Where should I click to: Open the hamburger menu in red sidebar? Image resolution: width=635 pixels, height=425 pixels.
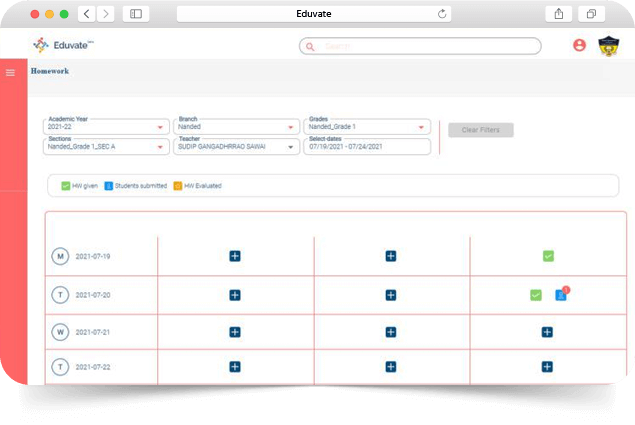tap(11, 73)
